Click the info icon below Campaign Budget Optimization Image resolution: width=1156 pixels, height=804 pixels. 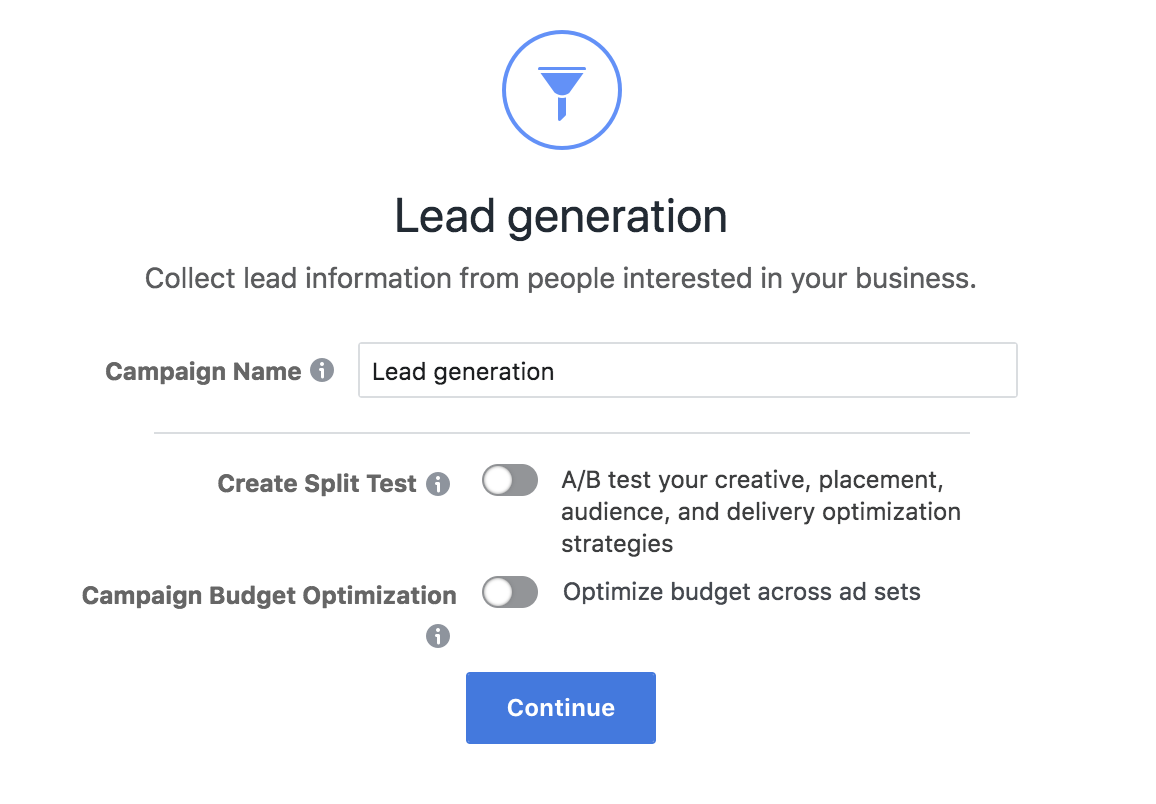[x=438, y=636]
